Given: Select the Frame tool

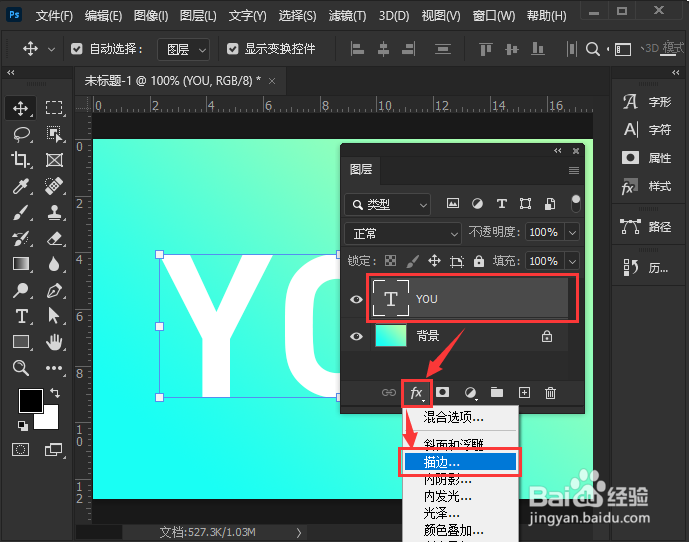Looking at the screenshot, I should [x=54, y=160].
